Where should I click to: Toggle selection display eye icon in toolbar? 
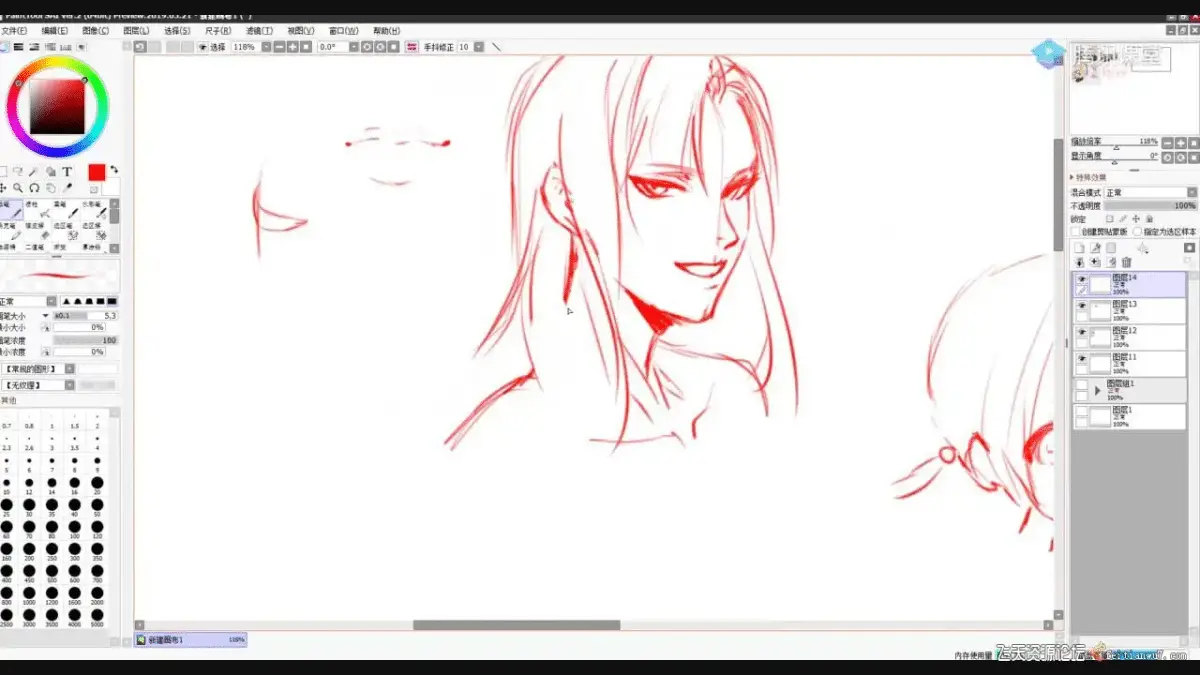[x=204, y=47]
